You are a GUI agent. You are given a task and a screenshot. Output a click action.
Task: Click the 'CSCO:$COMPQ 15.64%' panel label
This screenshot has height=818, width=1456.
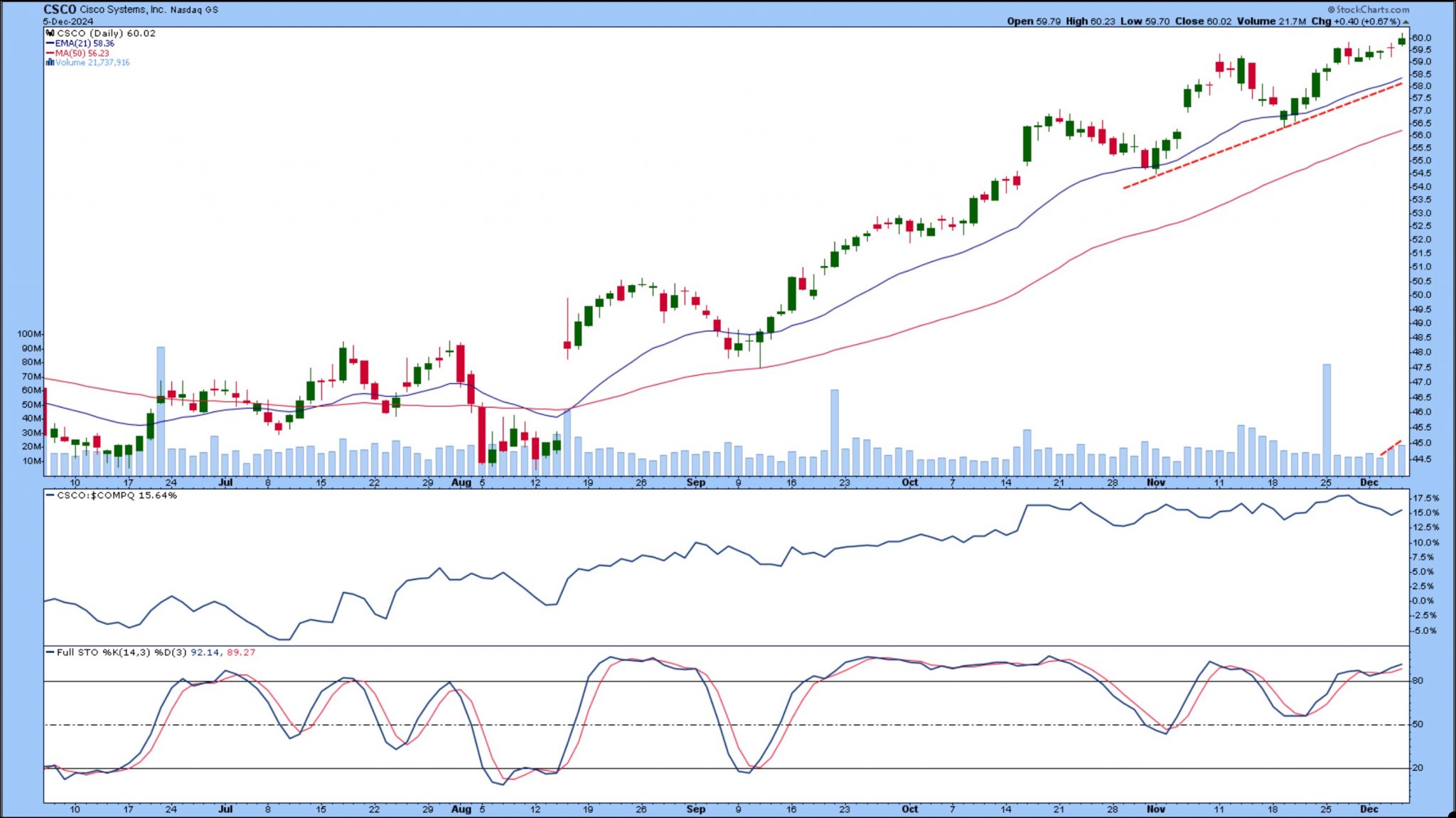click(x=117, y=495)
